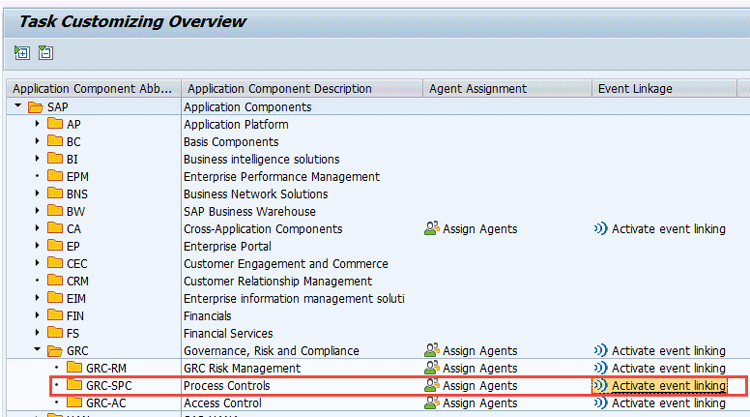
Task: Select the GRC-AC tree item
Action: pyautogui.click(x=106, y=403)
